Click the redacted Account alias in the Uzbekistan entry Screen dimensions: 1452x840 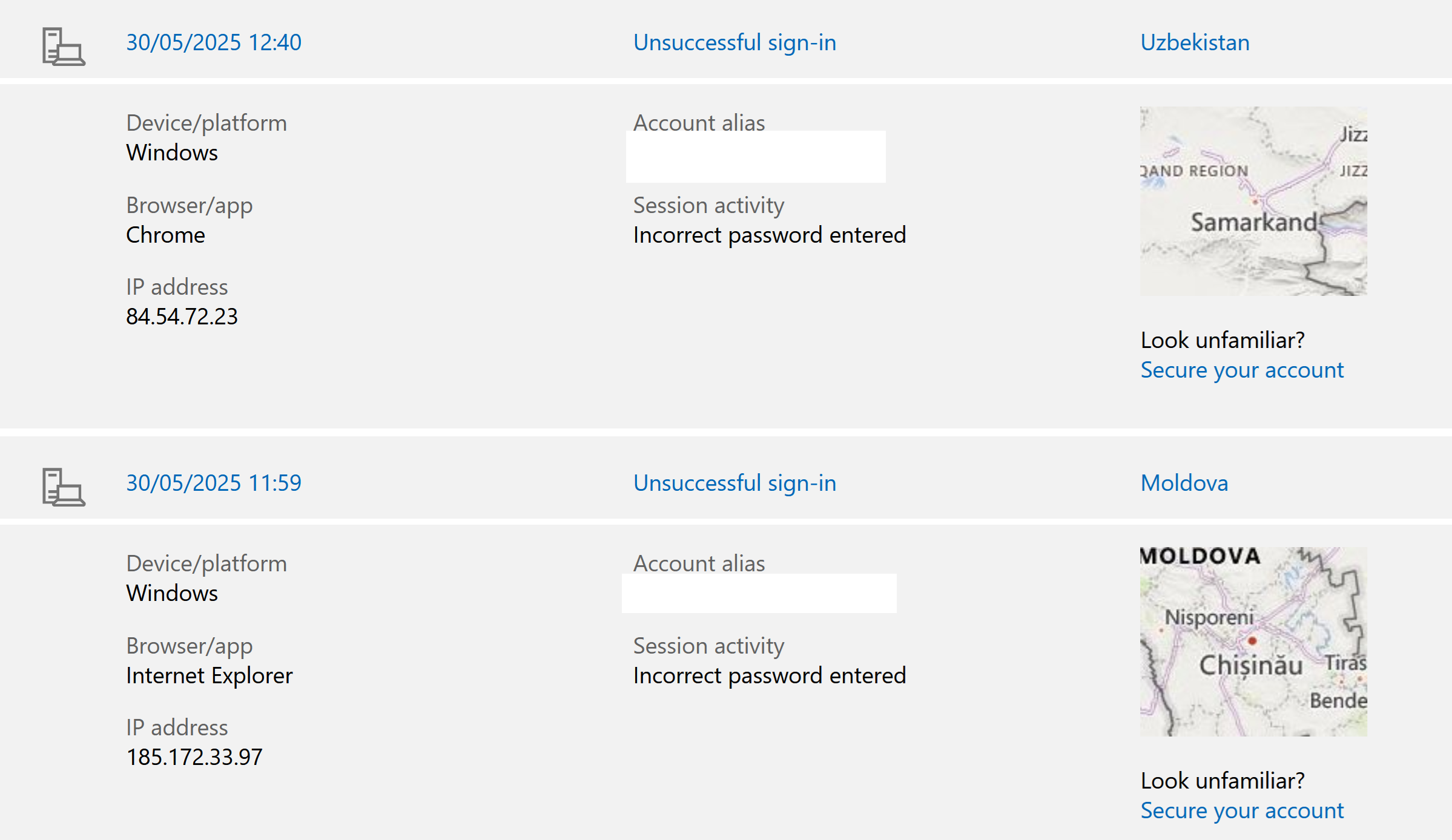756,157
